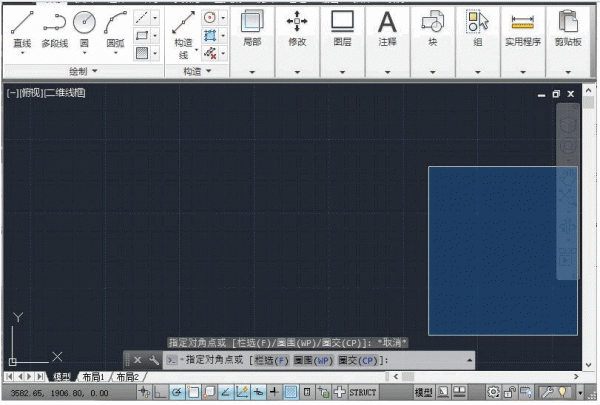Expand the command line history arrow
600x405 pixels.
click(469, 360)
